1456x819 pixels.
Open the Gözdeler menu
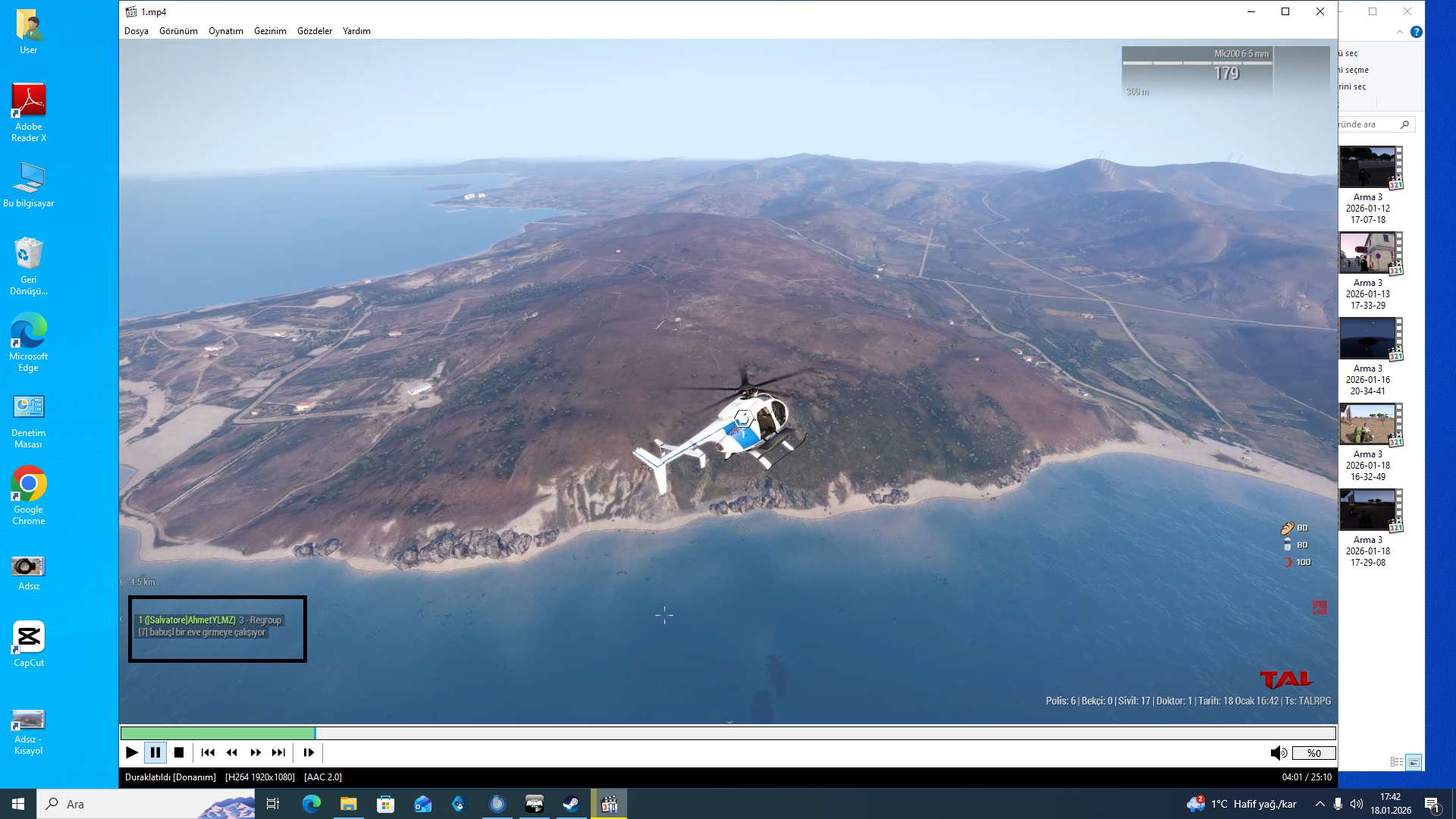[315, 31]
